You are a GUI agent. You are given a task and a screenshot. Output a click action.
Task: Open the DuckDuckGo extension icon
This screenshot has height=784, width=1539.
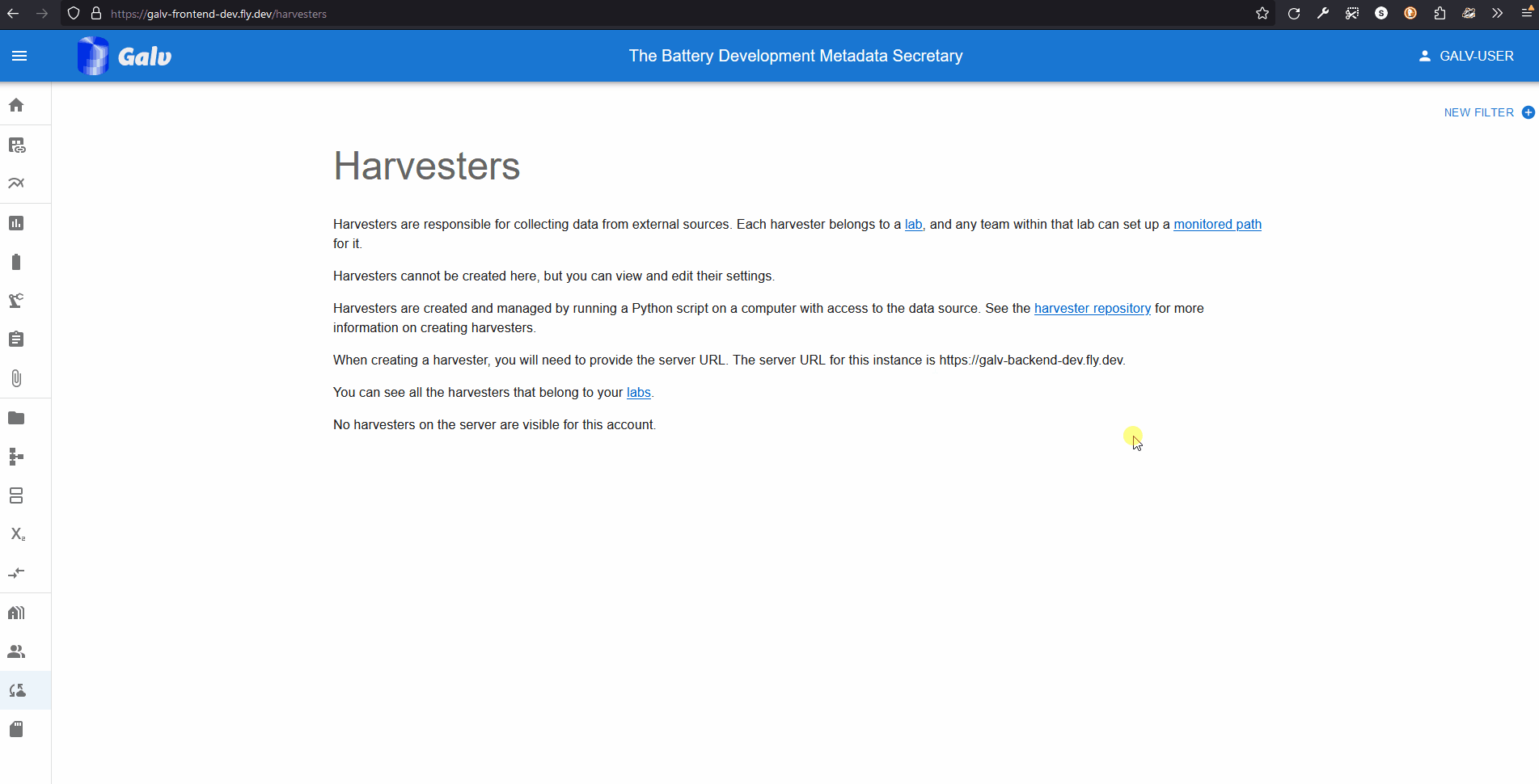tap(1410, 14)
